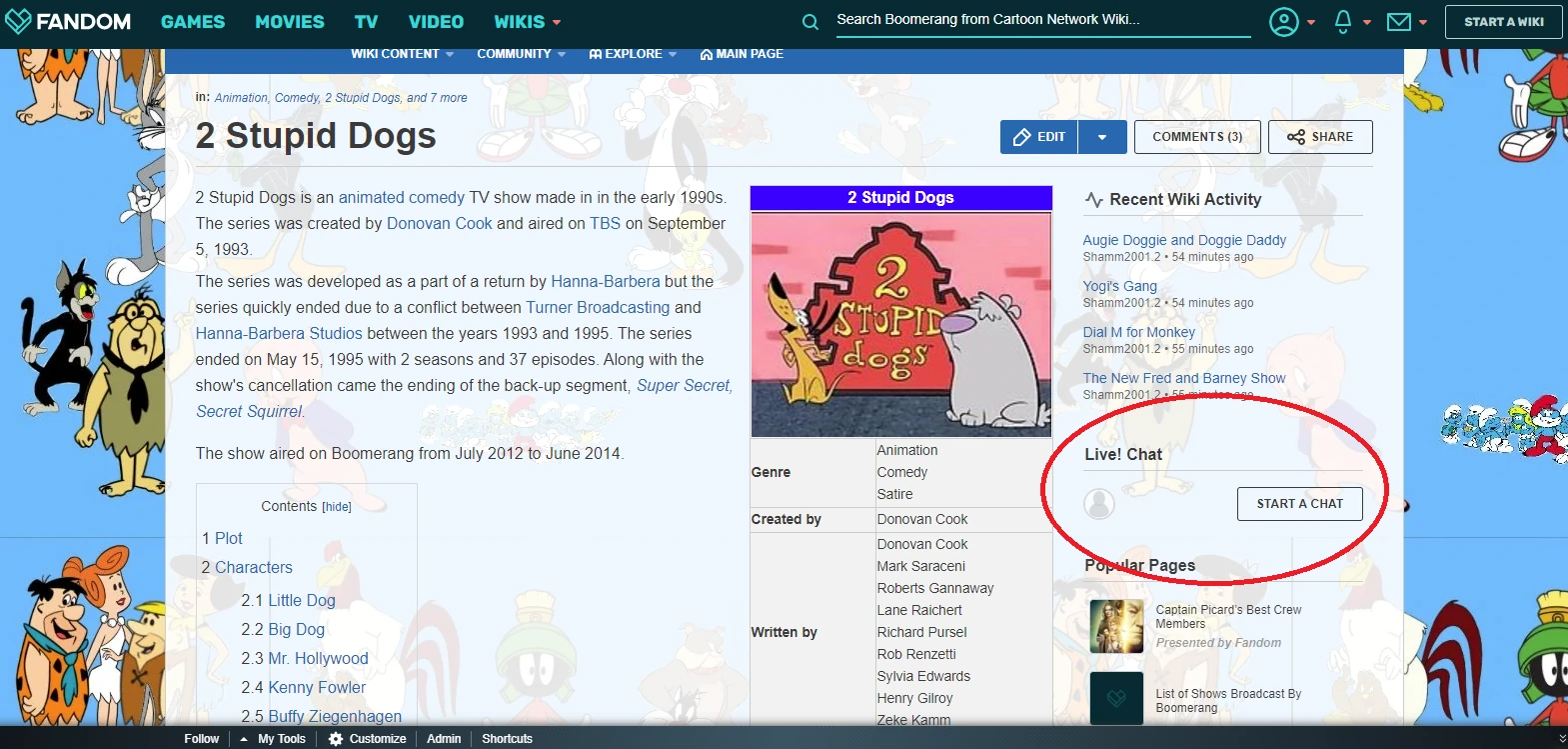Open the Turner Broadcasting link
1568x749 pixels.
tap(598, 308)
